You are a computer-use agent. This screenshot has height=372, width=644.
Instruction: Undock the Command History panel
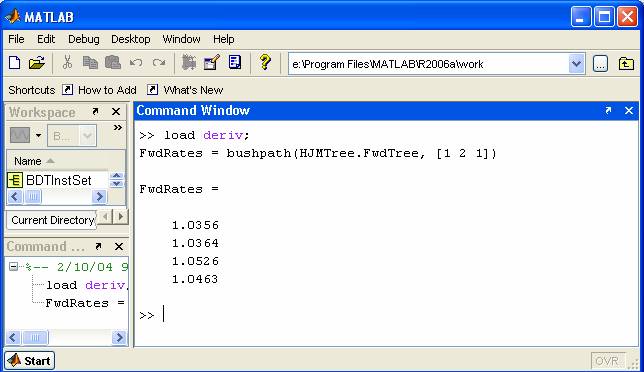click(x=98, y=246)
